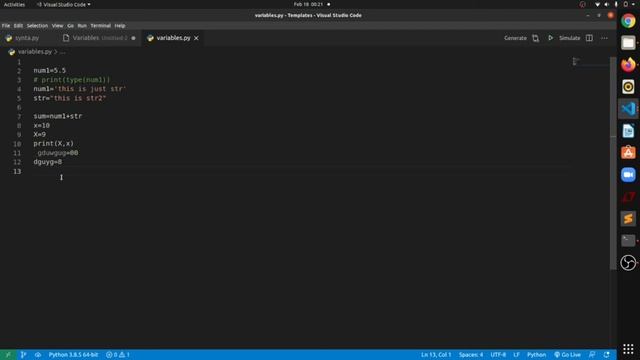Open the editor More Actions ellipsis
The image size is (640, 360).
point(604,38)
